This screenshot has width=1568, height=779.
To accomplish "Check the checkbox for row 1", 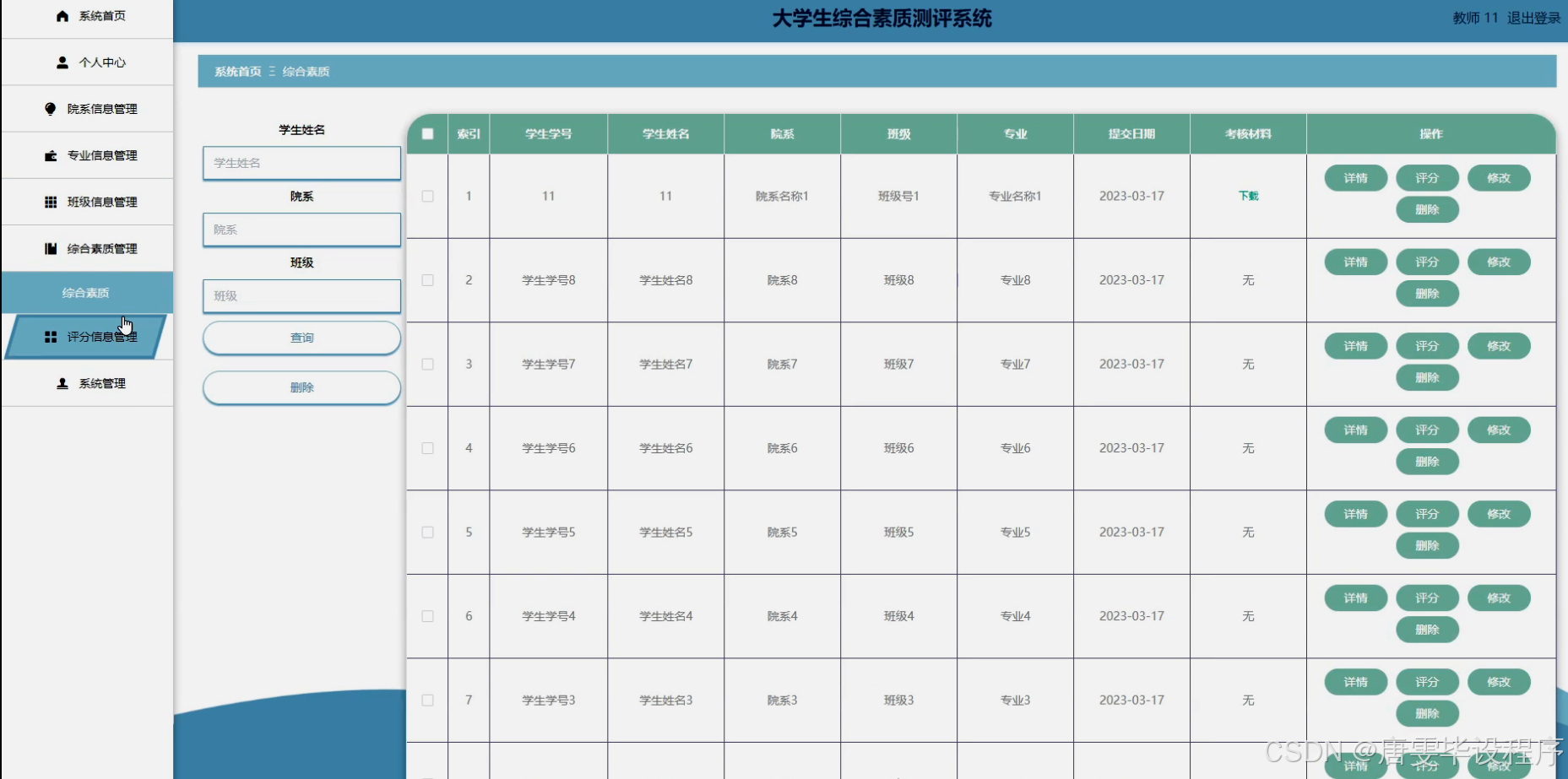I will tap(428, 196).
